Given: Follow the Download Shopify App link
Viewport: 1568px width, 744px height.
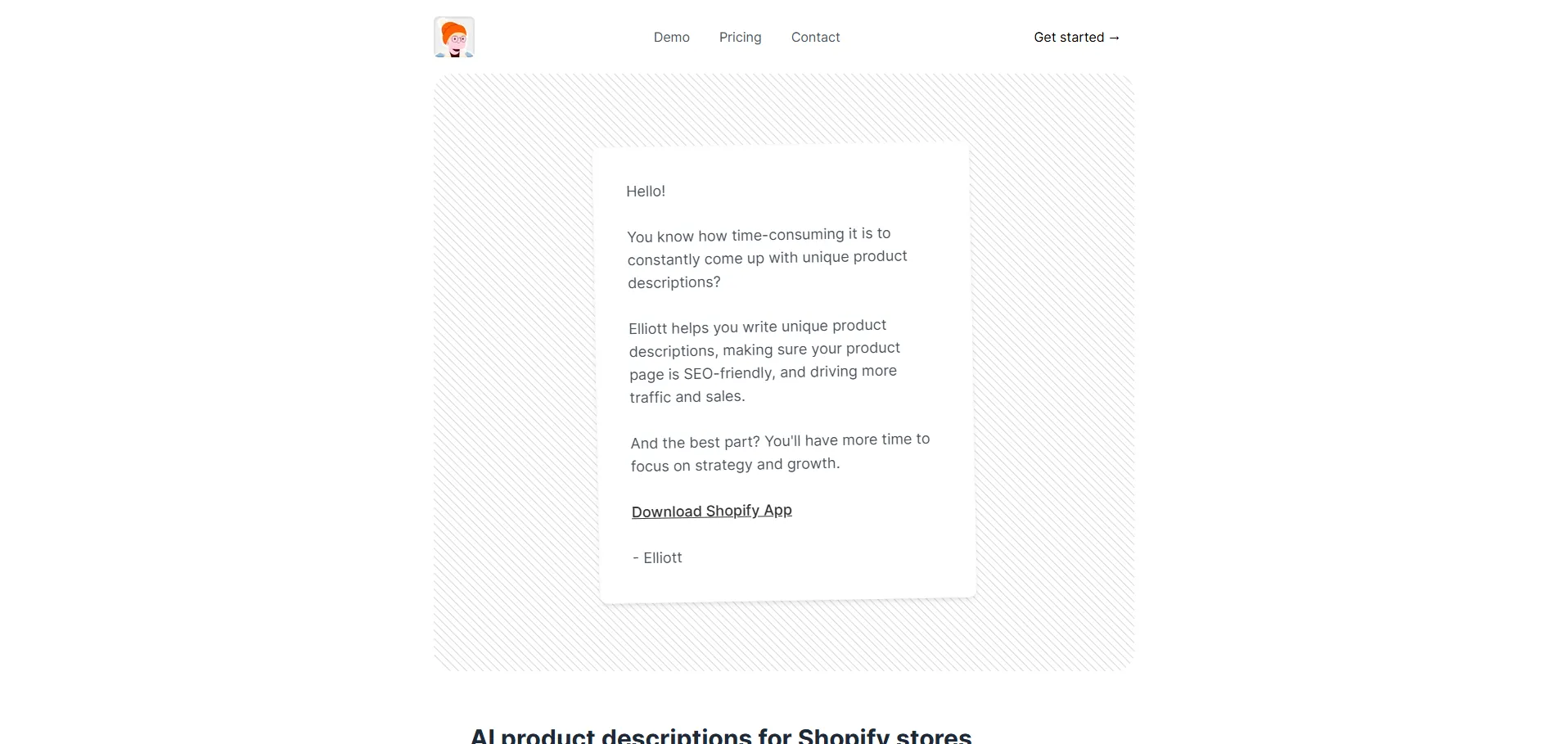Looking at the screenshot, I should (711, 512).
